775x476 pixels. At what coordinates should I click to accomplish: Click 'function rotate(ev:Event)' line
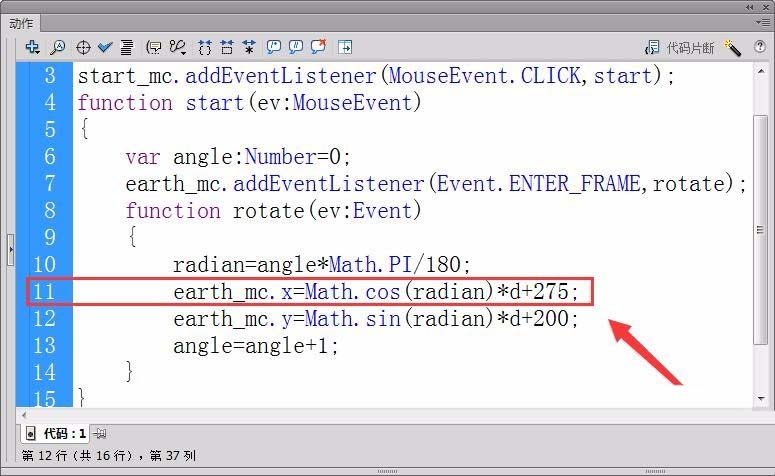pyautogui.click(x=273, y=211)
